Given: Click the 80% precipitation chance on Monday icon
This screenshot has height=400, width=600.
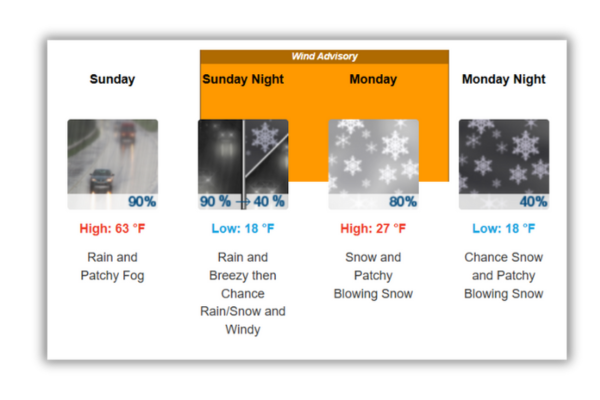Looking at the screenshot, I should click(402, 201).
